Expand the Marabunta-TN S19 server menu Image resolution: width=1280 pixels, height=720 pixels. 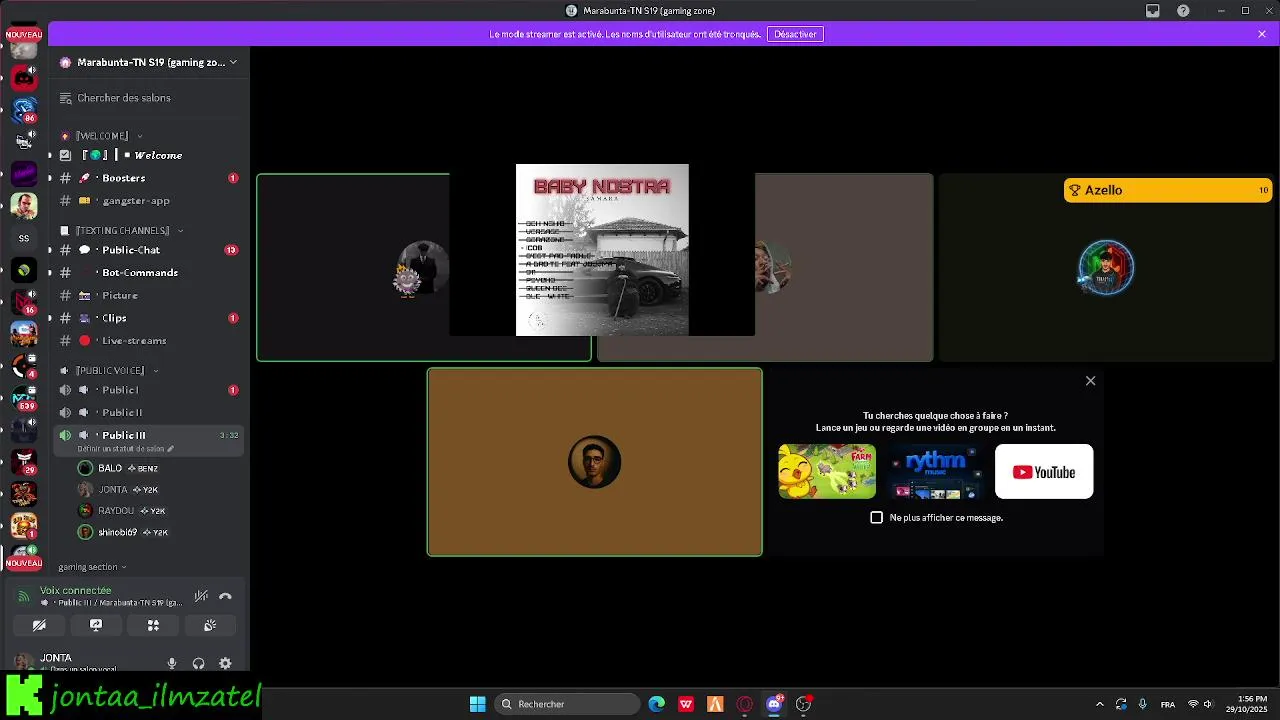(x=148, y=62)
